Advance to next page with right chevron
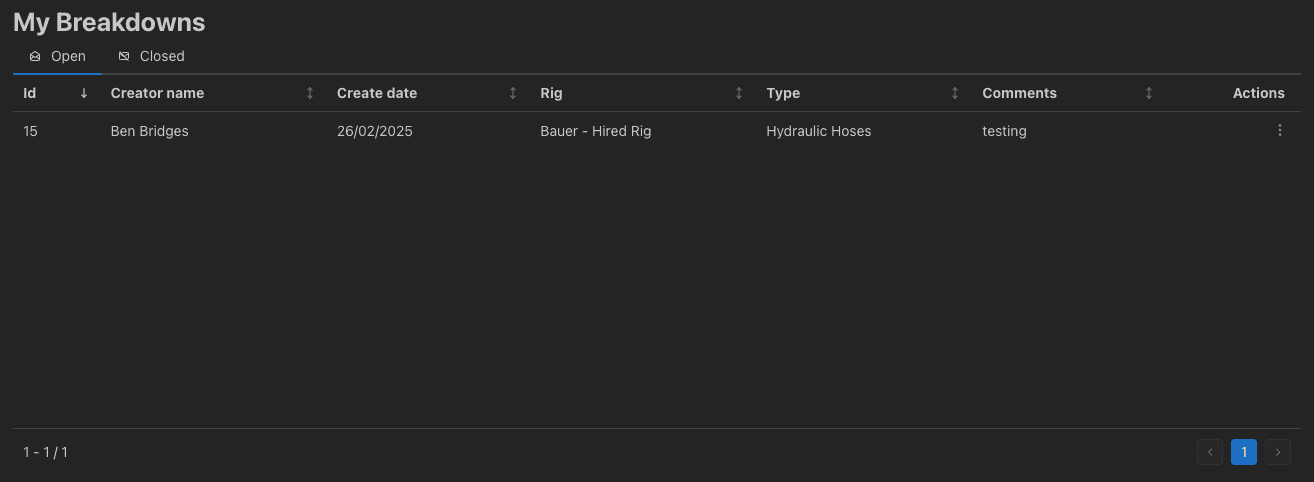1314x482 pixels. tap(1278, 452)
